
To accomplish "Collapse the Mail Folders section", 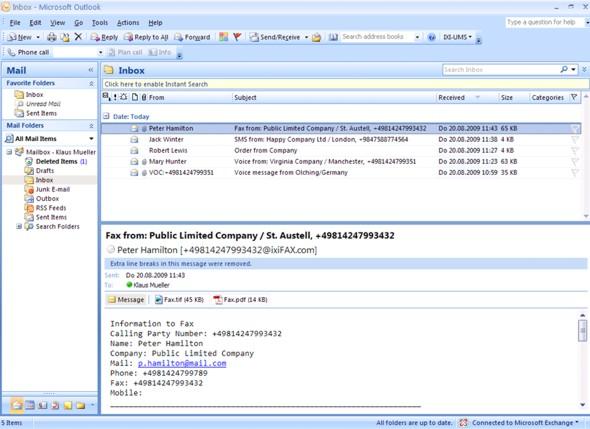I will (91, 125).
